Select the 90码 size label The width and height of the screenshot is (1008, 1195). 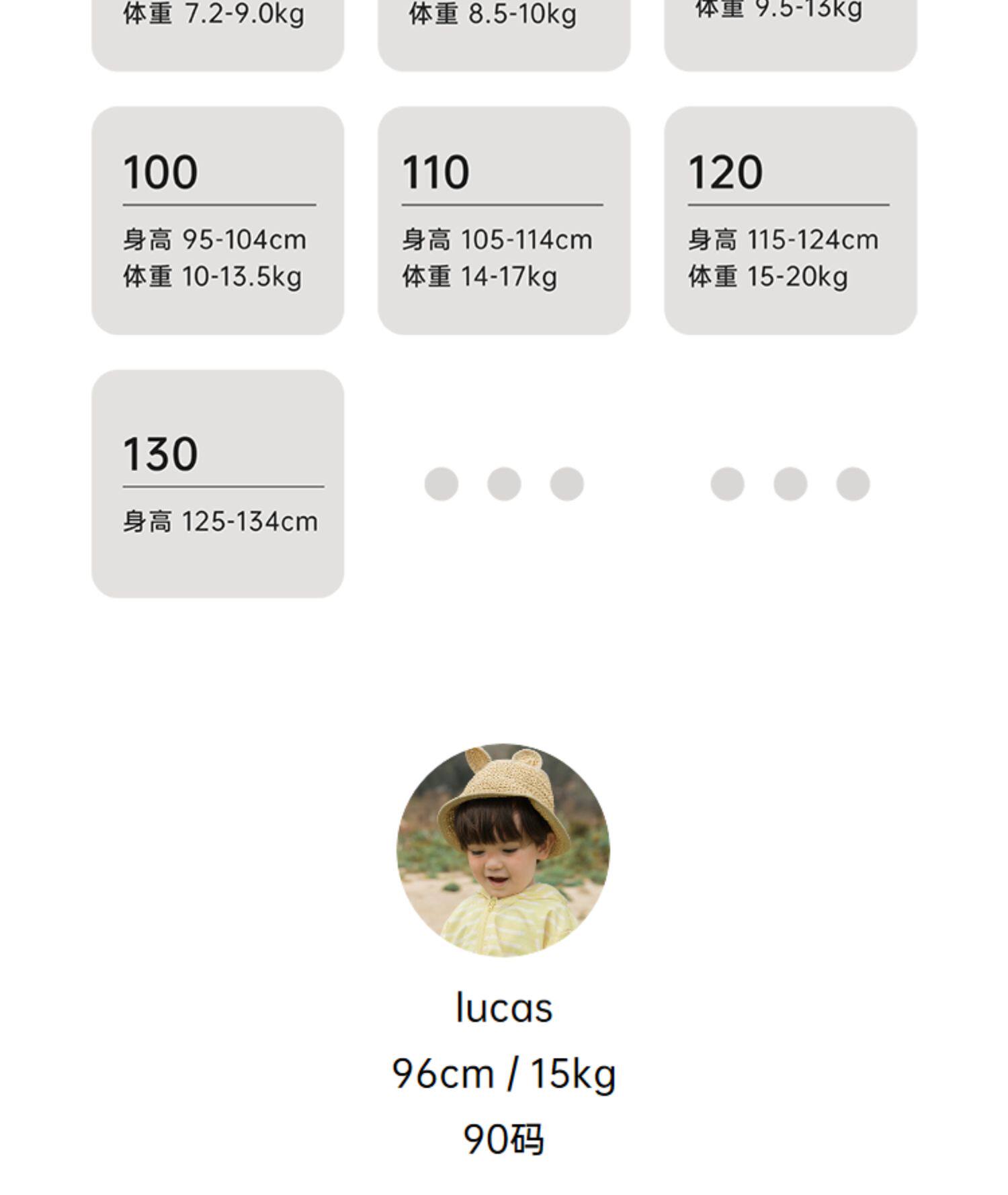[504, 1139]
